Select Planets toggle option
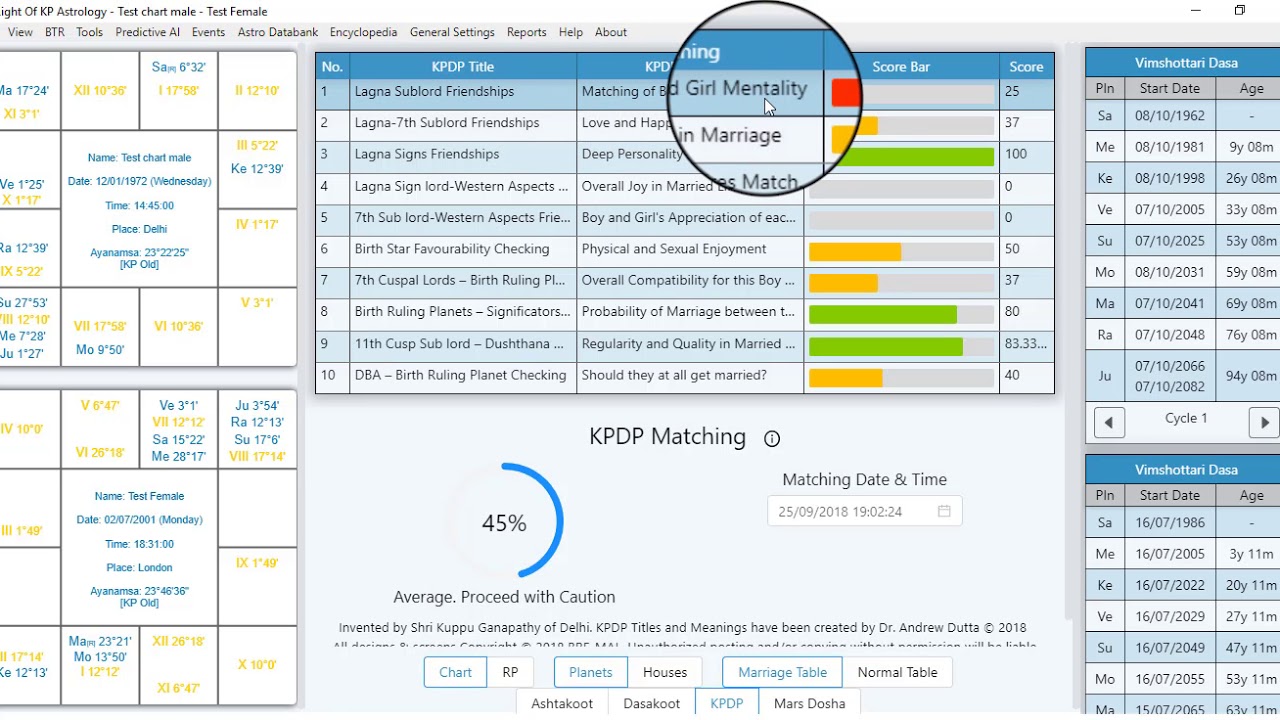This screenshot has width=1280, height=720. click(590, 672)
